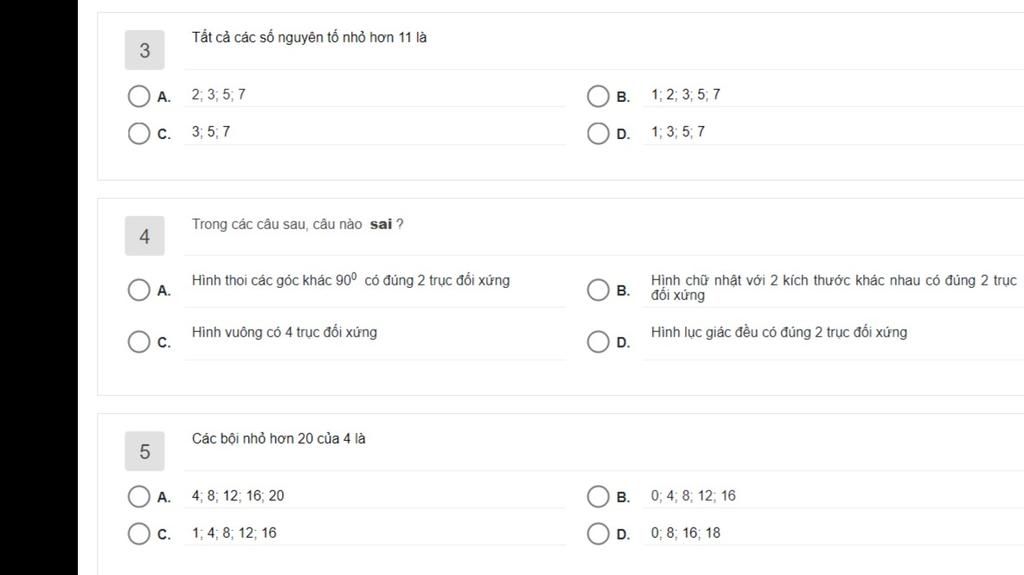Choose radio B '0; 4; 8; 12; 16'

coord(598,497)
